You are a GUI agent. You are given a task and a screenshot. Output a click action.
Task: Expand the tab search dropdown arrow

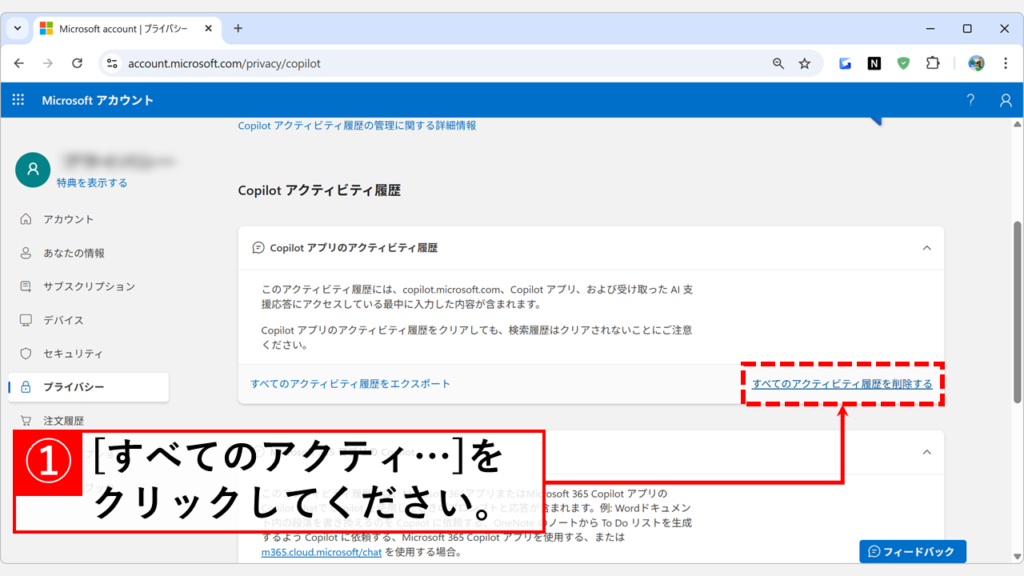[17, 28]
